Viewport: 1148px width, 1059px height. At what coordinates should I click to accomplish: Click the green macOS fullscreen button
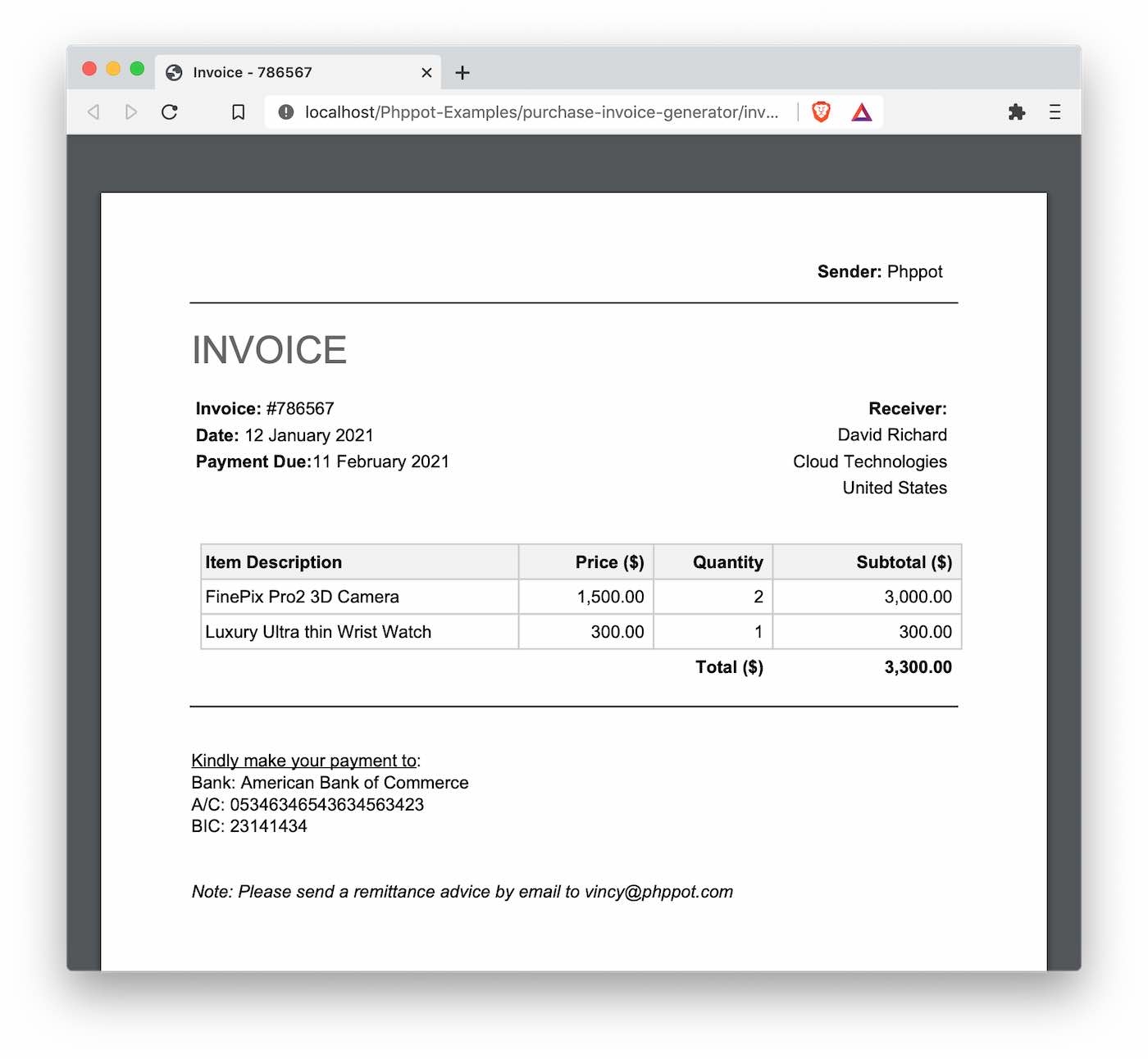point(137,69)
